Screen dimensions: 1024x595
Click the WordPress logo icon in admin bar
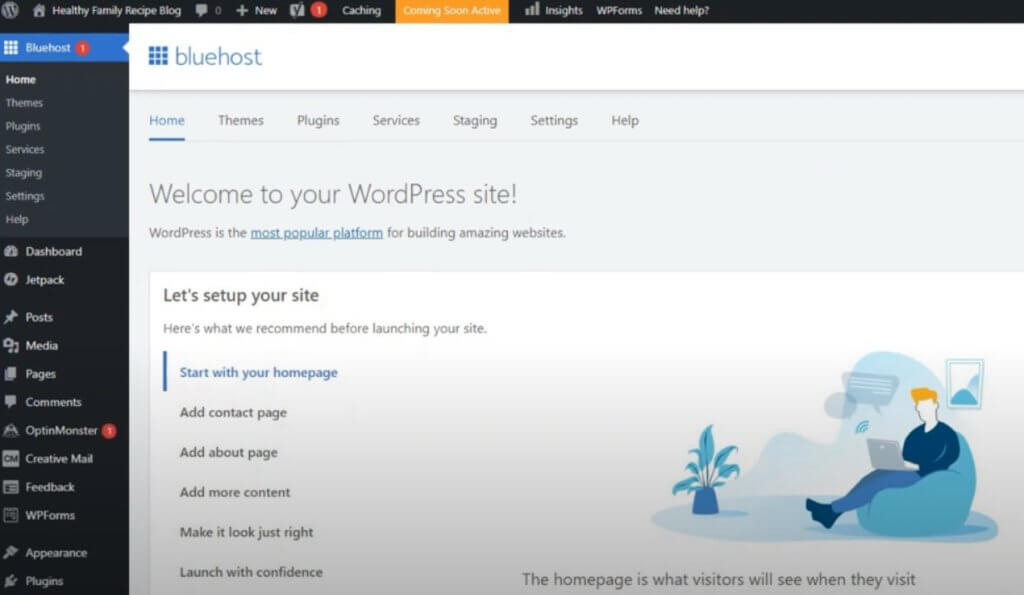point(10,10)
